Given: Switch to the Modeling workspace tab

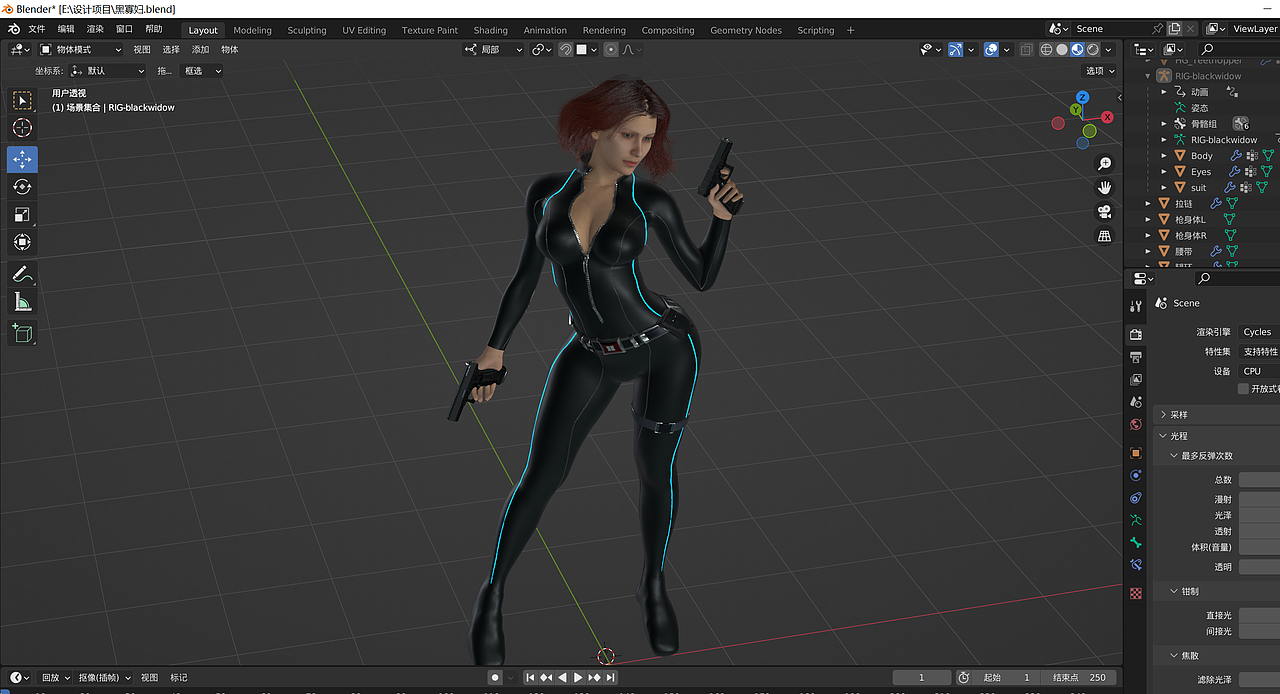Looking at the screenshot, I should pyautogui.click(x=252, y=30).
